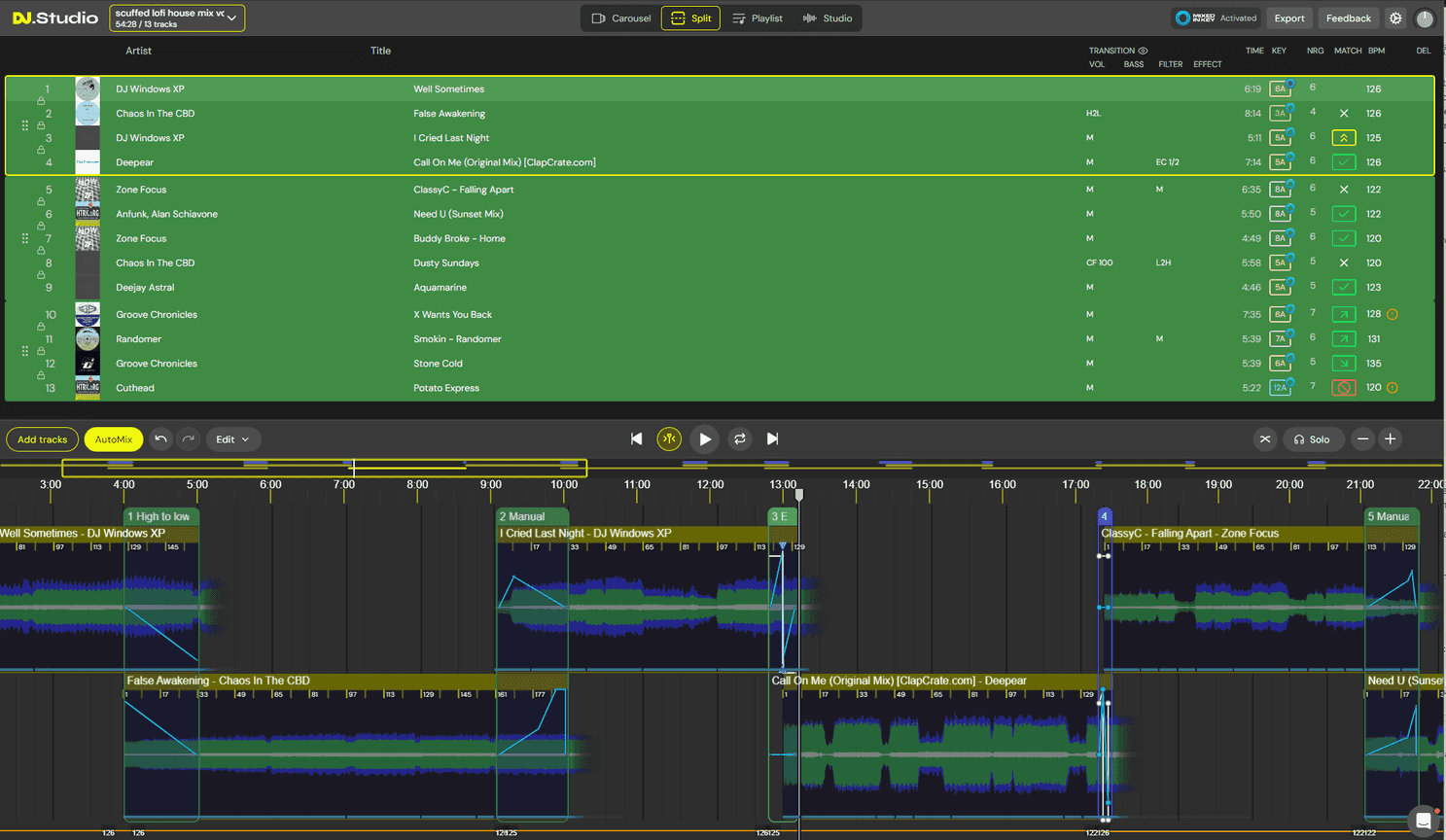This screenshot has width=1446, height=840.
Task: Click the zoom out minus icon
Action: pyautogui.click(x=1363, y=439)
